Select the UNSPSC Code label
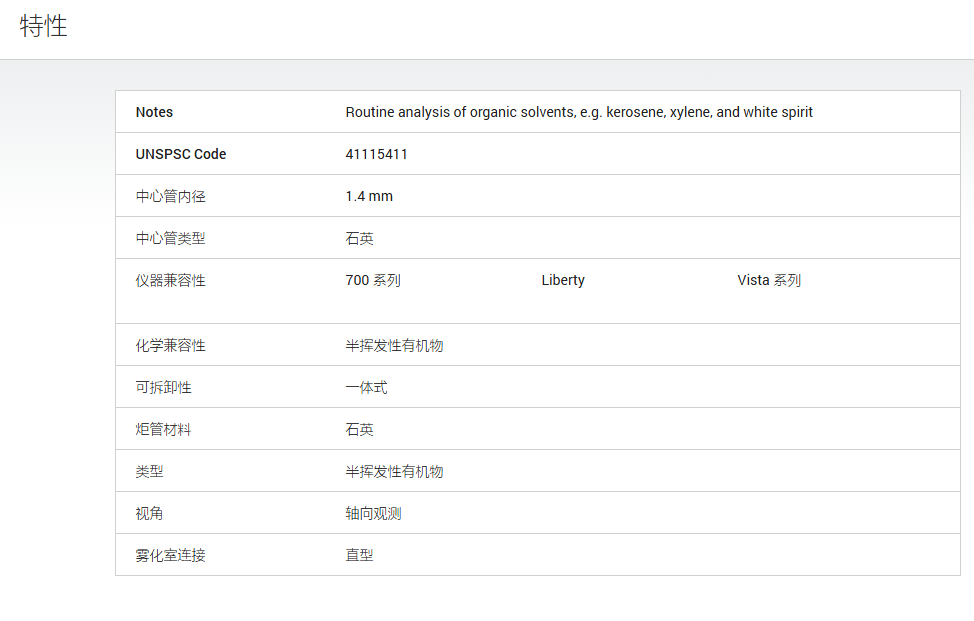The height and width of the screenshot is (621, 974). tap(181, 154)
